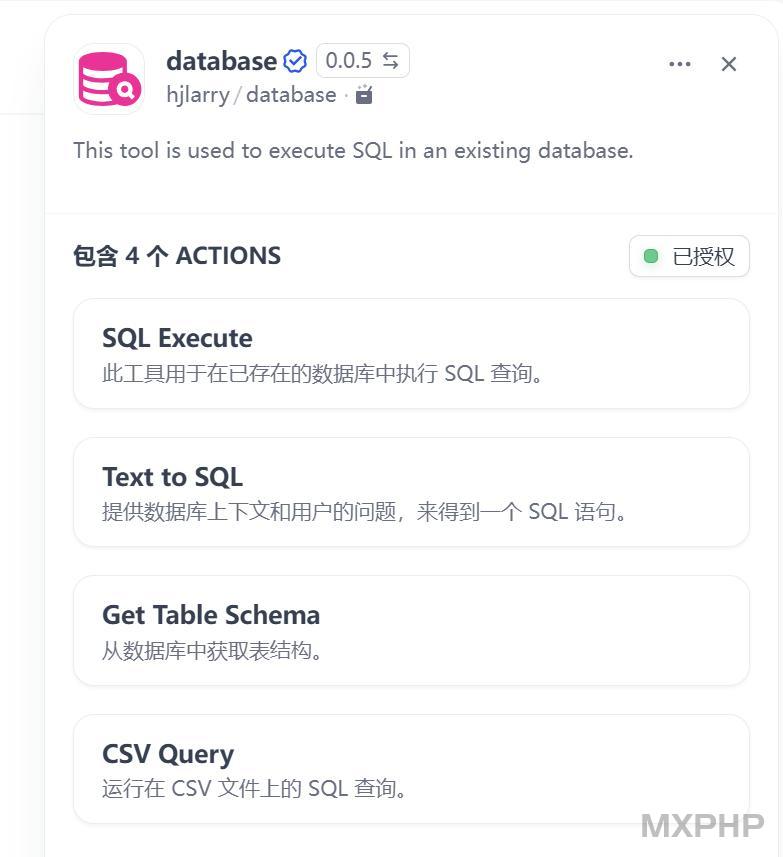
Task: Click the blue verified badge icon
Action: point(295,61)
